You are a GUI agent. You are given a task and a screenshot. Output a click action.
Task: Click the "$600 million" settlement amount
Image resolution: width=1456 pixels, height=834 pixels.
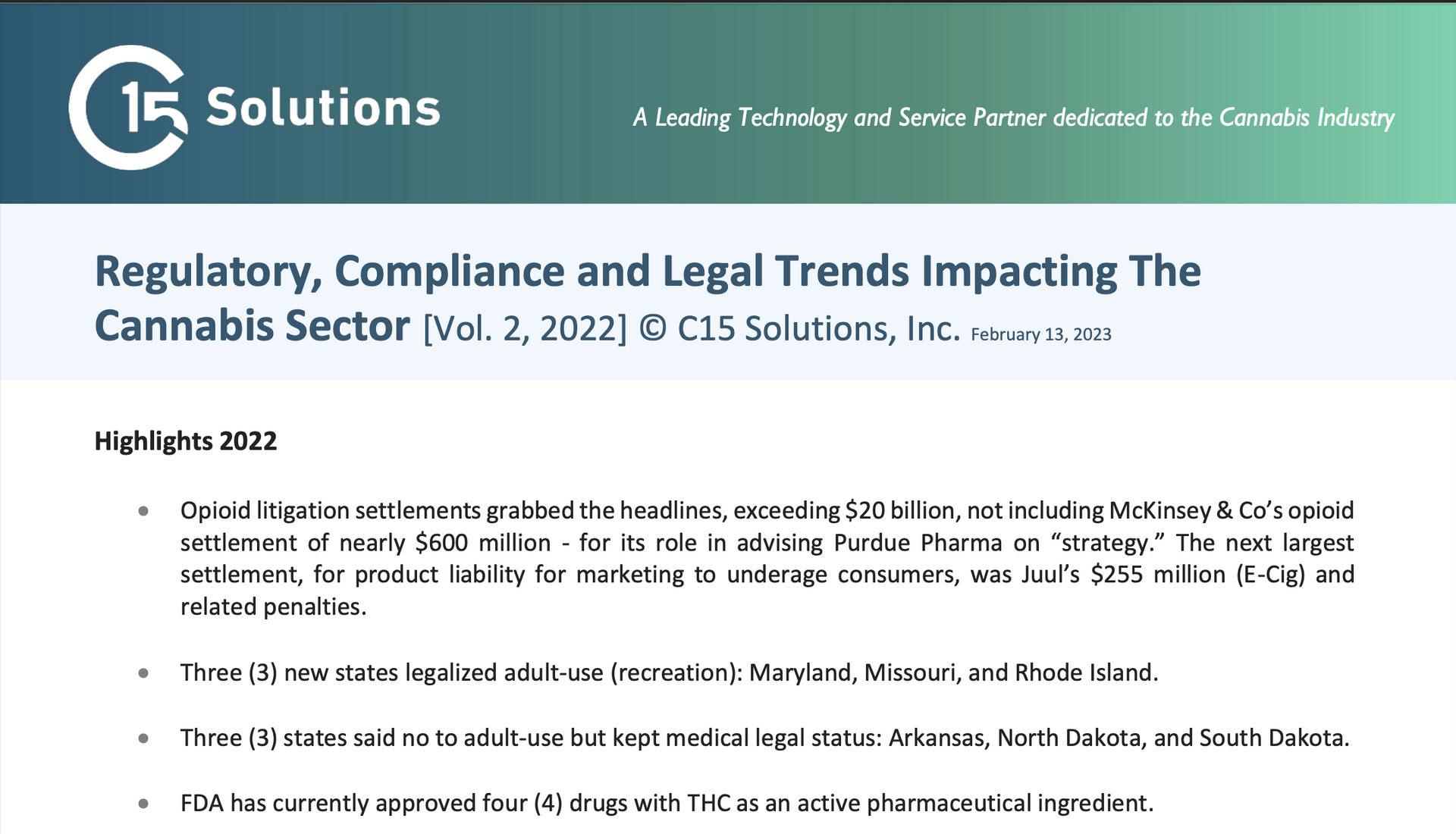point(483,543)
